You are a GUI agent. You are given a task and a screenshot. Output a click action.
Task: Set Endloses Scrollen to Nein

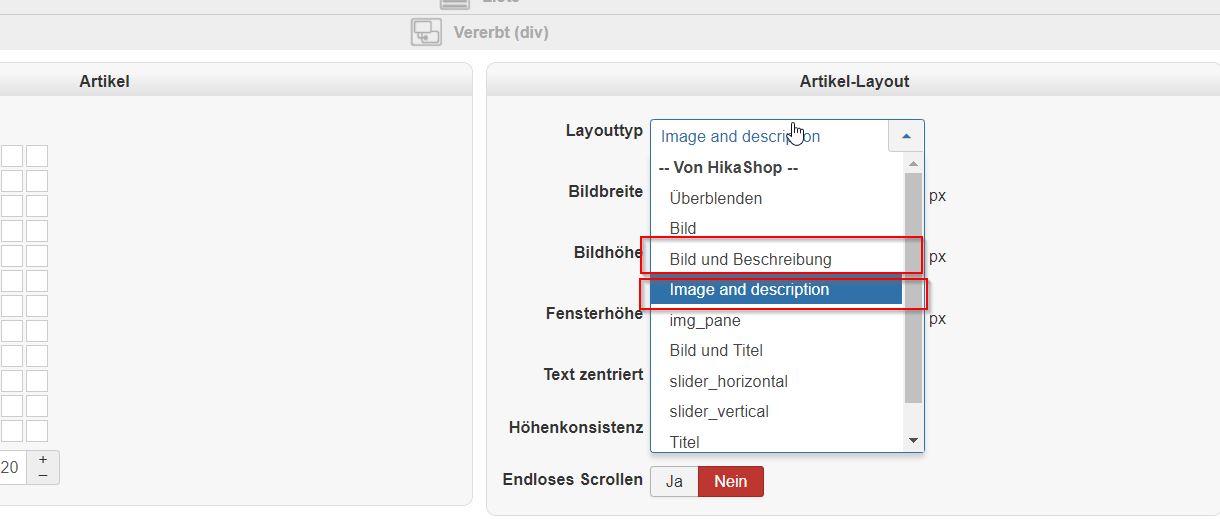[730, 481]
